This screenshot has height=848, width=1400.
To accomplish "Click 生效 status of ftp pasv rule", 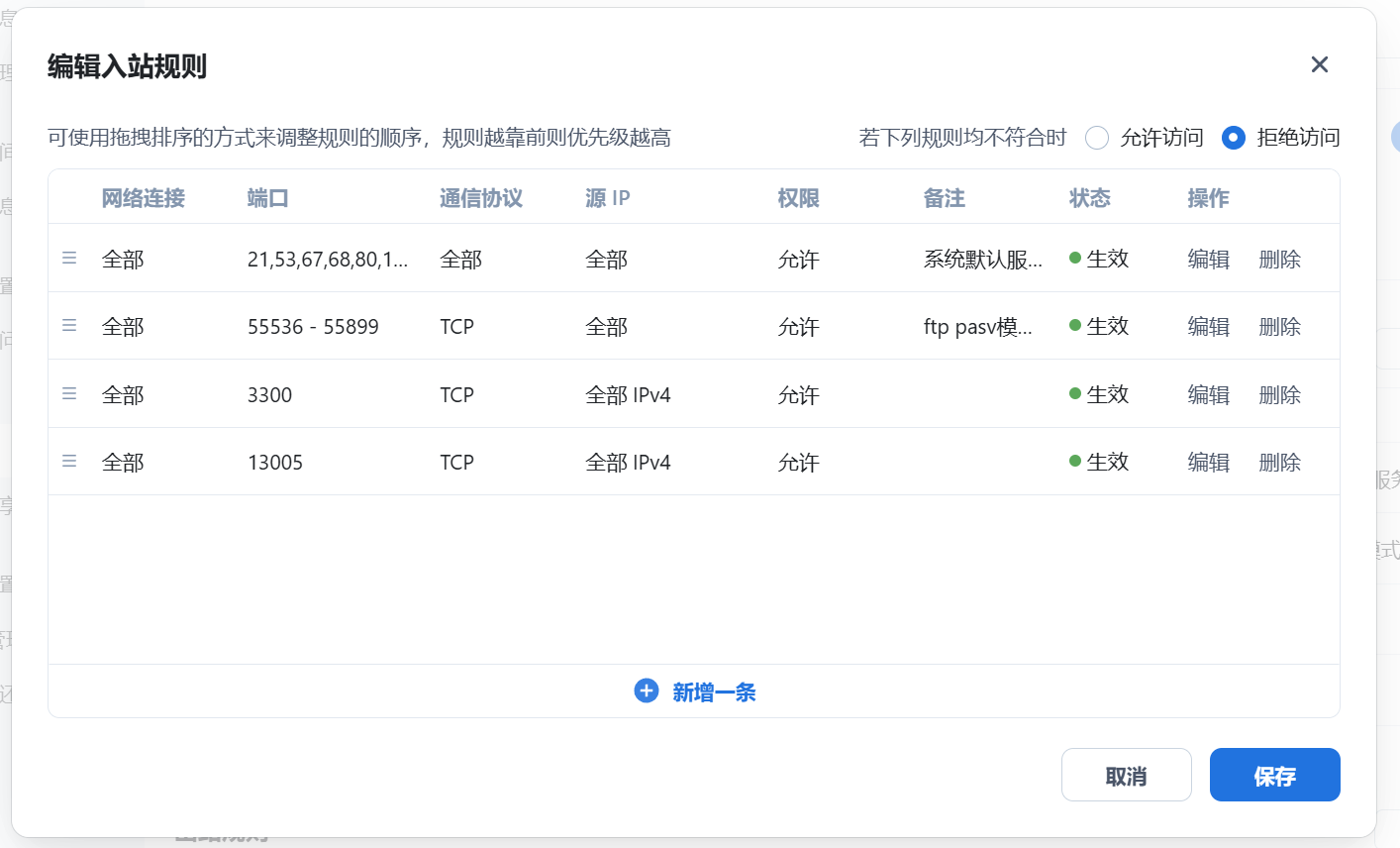I will [1099, 326].
